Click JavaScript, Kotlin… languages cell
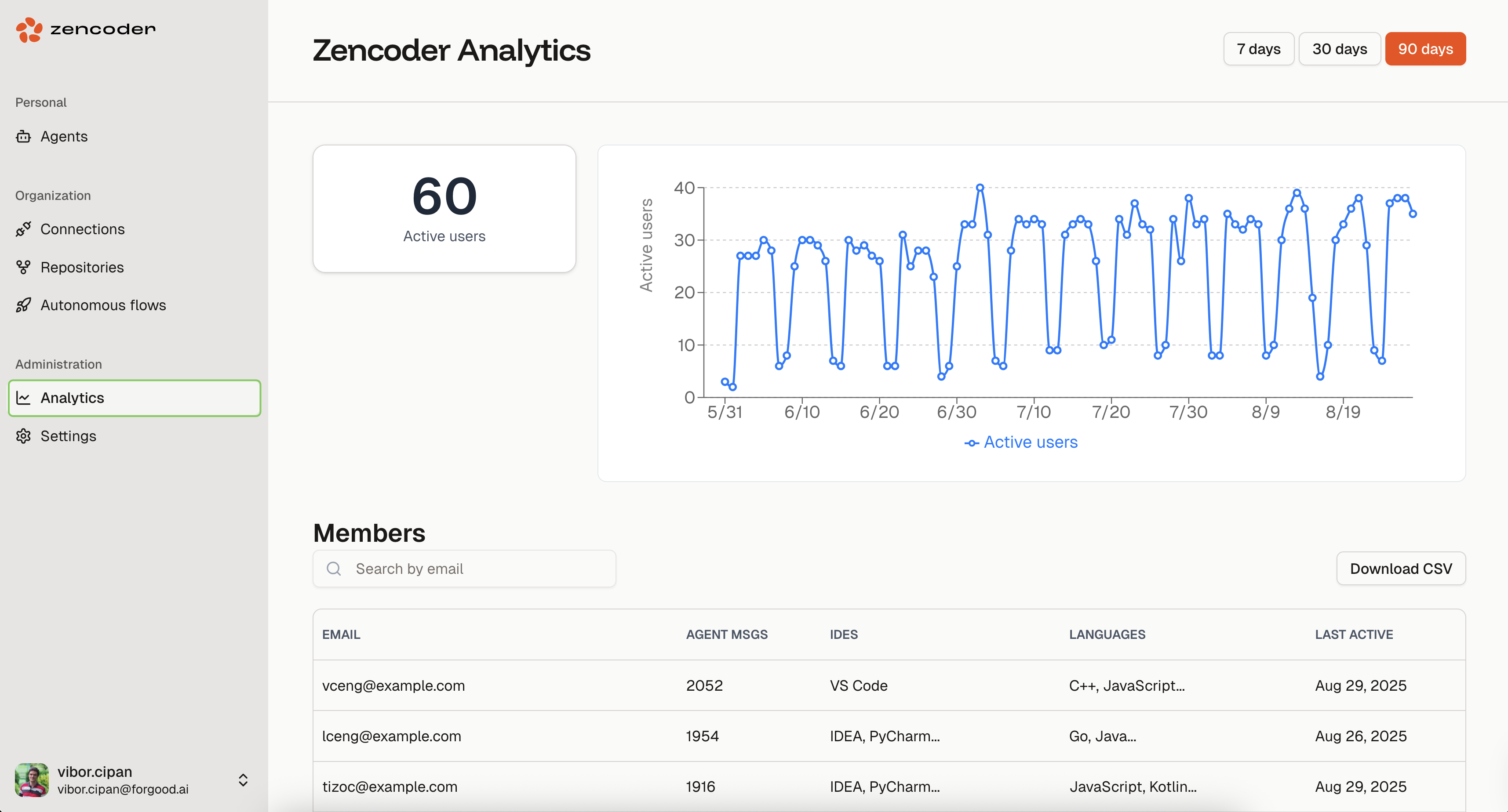 click(1133, 787)
